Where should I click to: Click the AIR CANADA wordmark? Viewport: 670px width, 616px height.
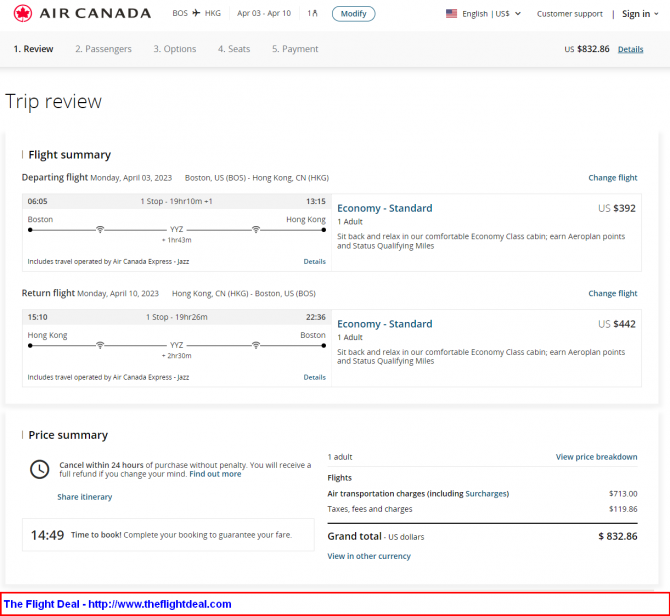[95, 14]
